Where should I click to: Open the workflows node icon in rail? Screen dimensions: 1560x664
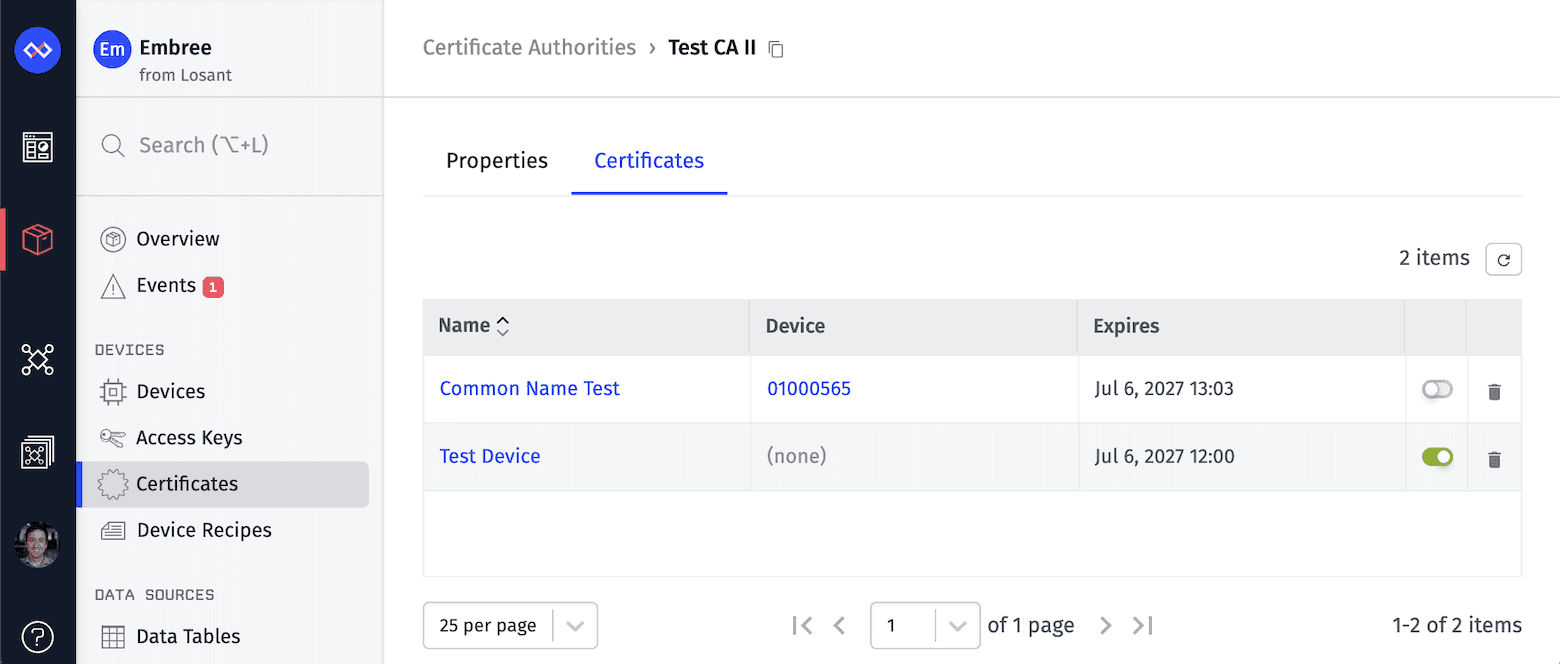38,359
